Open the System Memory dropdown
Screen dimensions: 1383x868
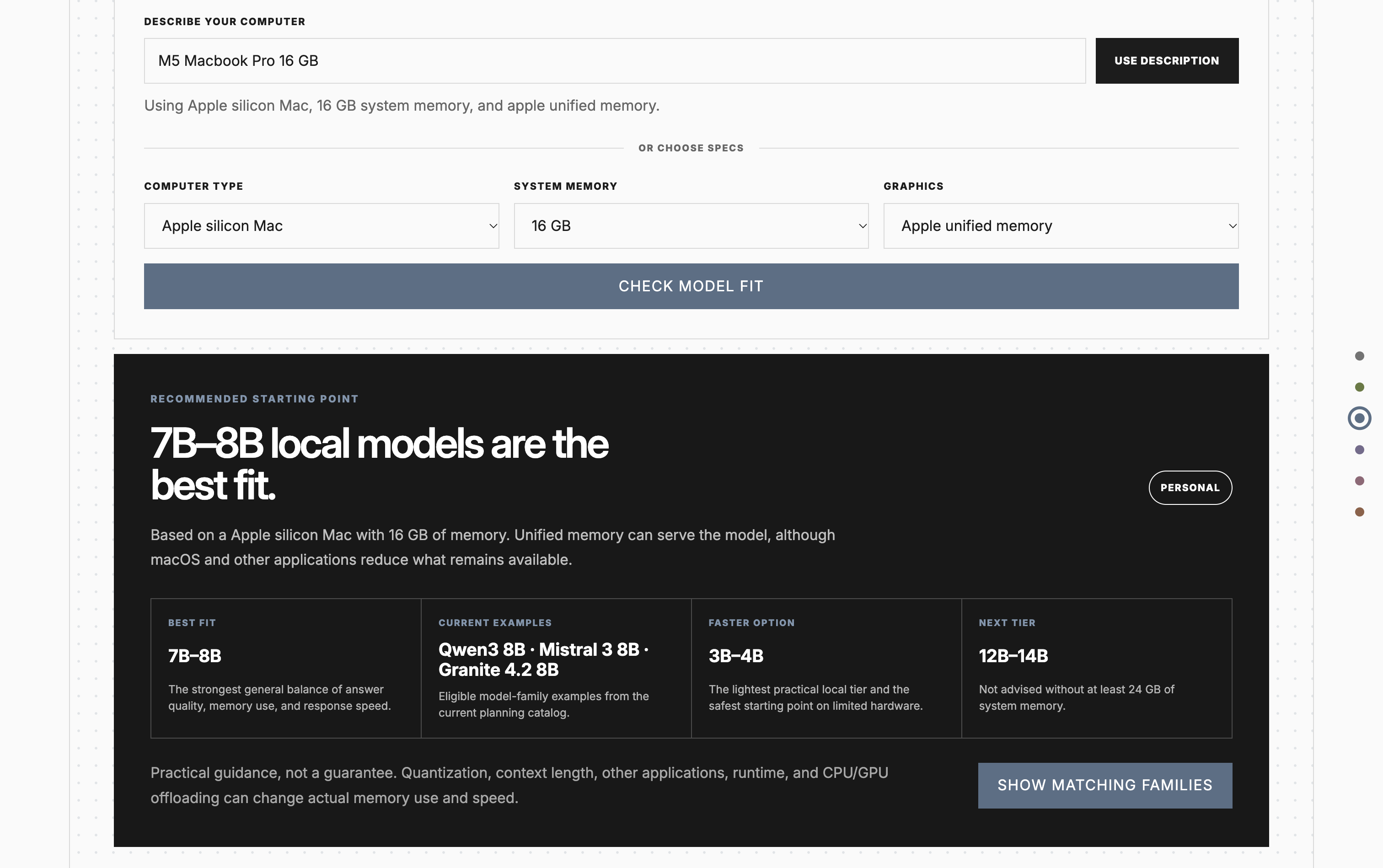691,225
